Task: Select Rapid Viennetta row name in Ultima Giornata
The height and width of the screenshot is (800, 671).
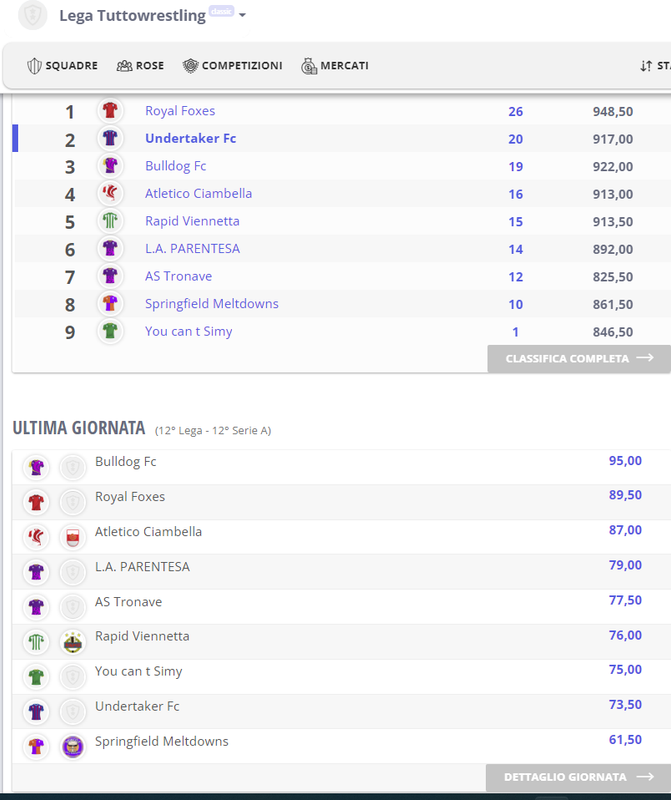Action: click(x=142, y=636)
